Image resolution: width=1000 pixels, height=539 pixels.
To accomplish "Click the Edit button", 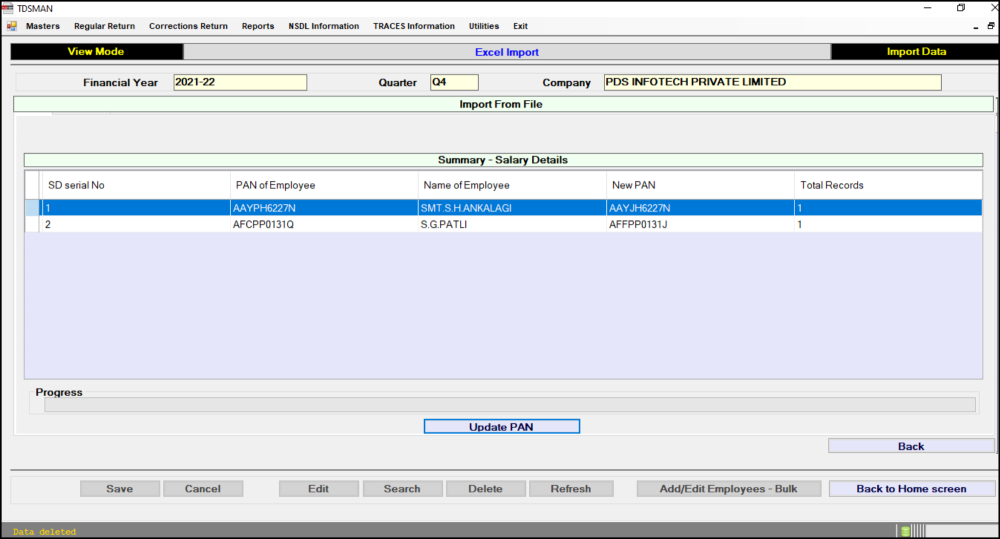I will pos(318,489).
